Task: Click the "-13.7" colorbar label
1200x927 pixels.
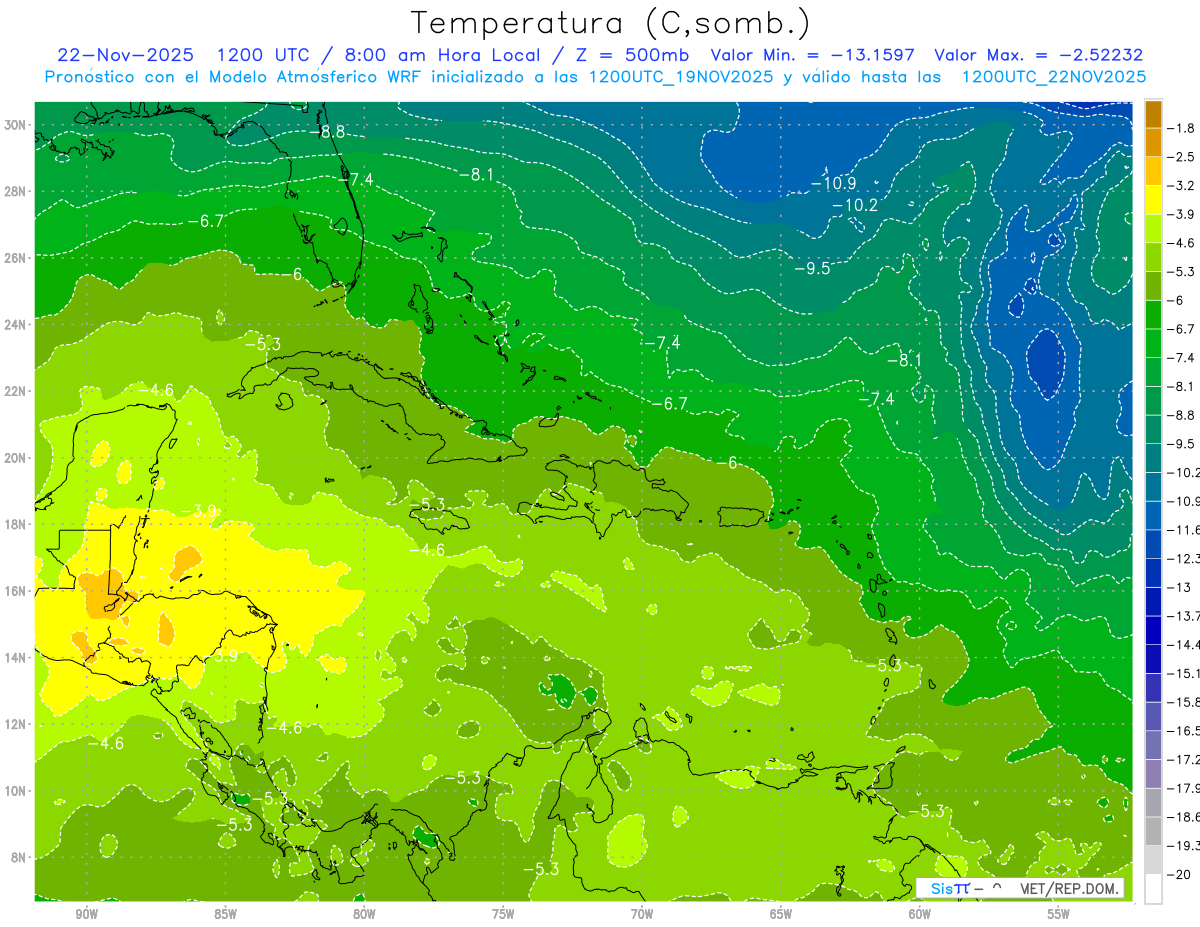Action: 1183,615
